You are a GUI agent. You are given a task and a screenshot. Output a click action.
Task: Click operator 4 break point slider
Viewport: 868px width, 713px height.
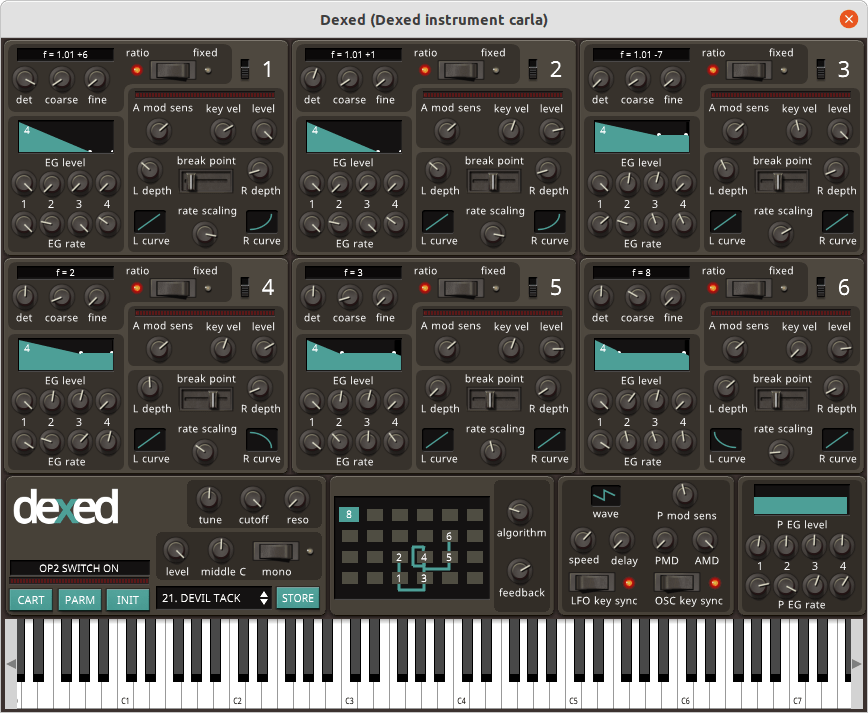(206, 399)
